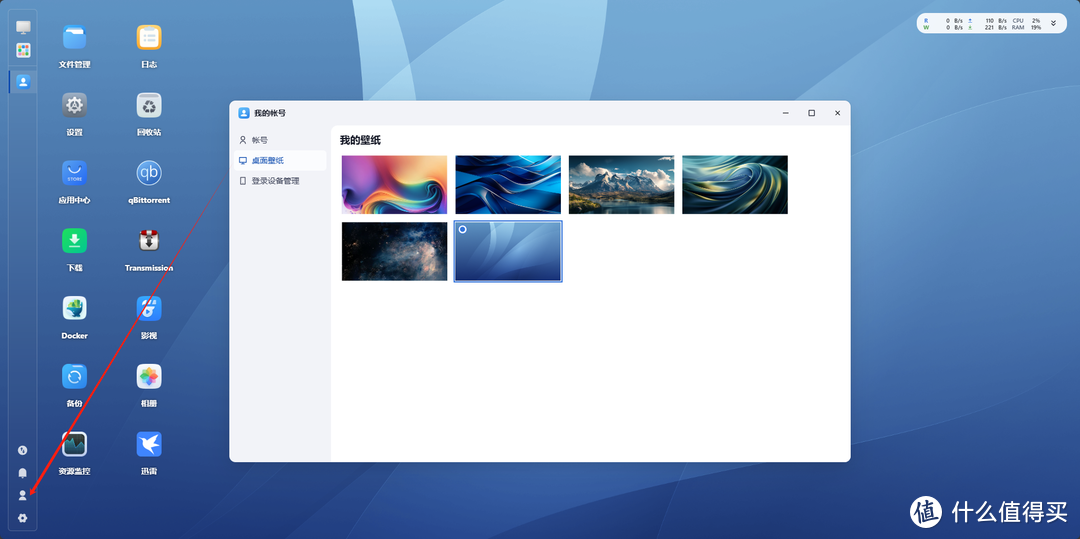The width and height of the screenshot is (1080, 539).
Task: Click the user profile icon at the dock bottom
Action: click(x=23, y=495)
